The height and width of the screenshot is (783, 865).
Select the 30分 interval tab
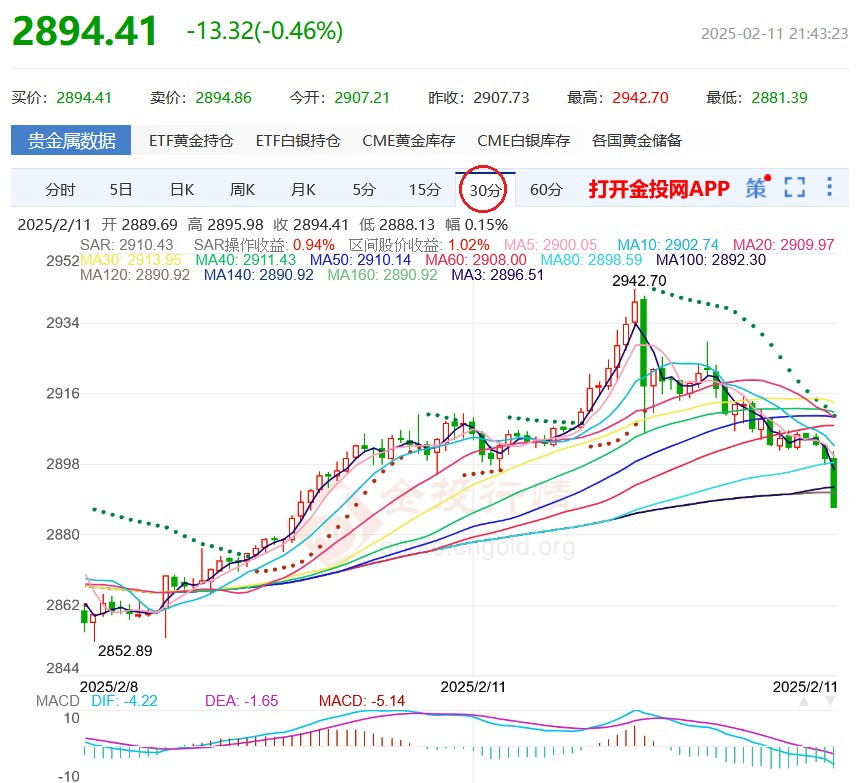pos(485,190)
